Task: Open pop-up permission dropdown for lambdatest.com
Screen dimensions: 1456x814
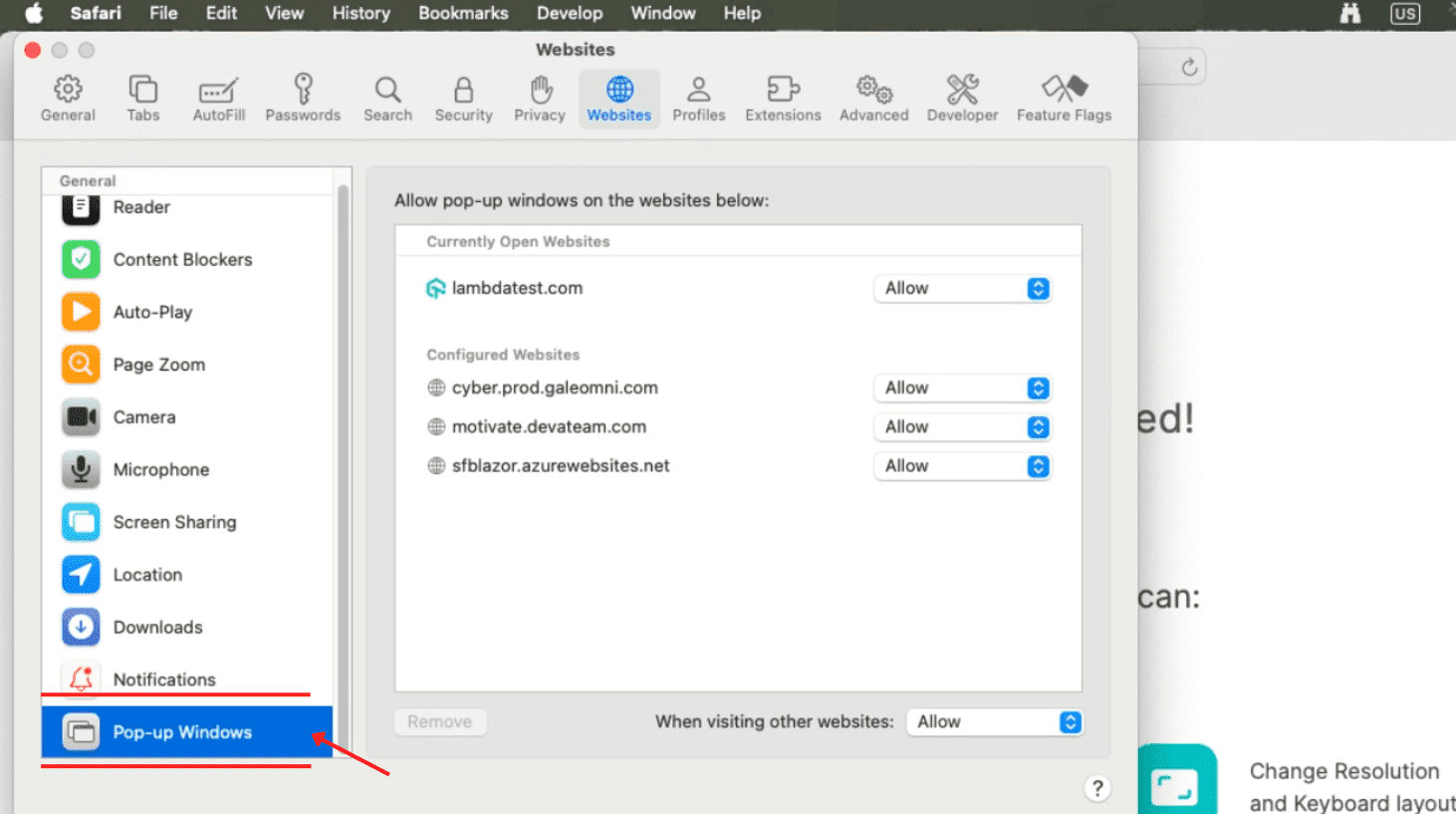Action: point(962,288)
